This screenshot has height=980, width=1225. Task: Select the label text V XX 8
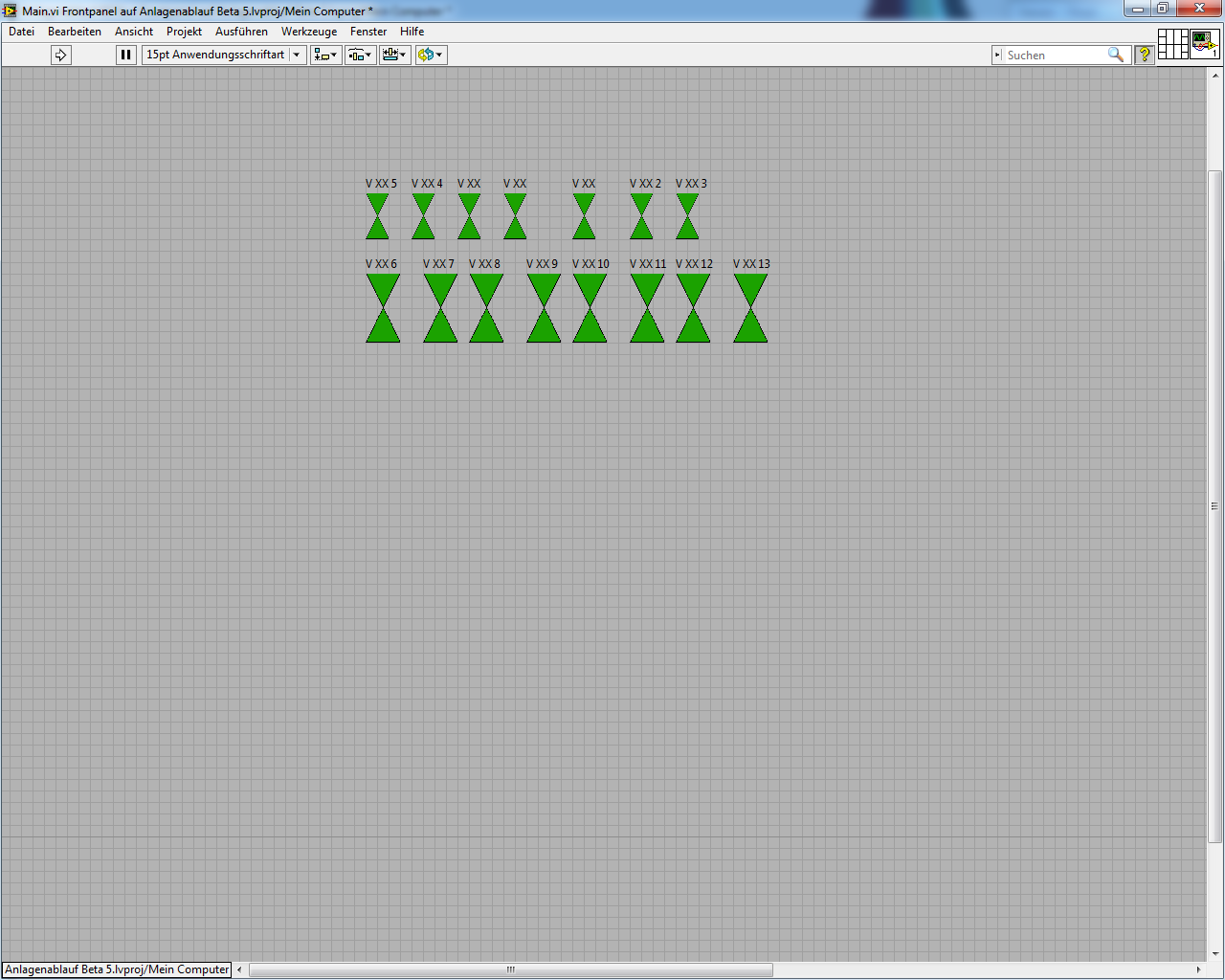click(484, 264)
